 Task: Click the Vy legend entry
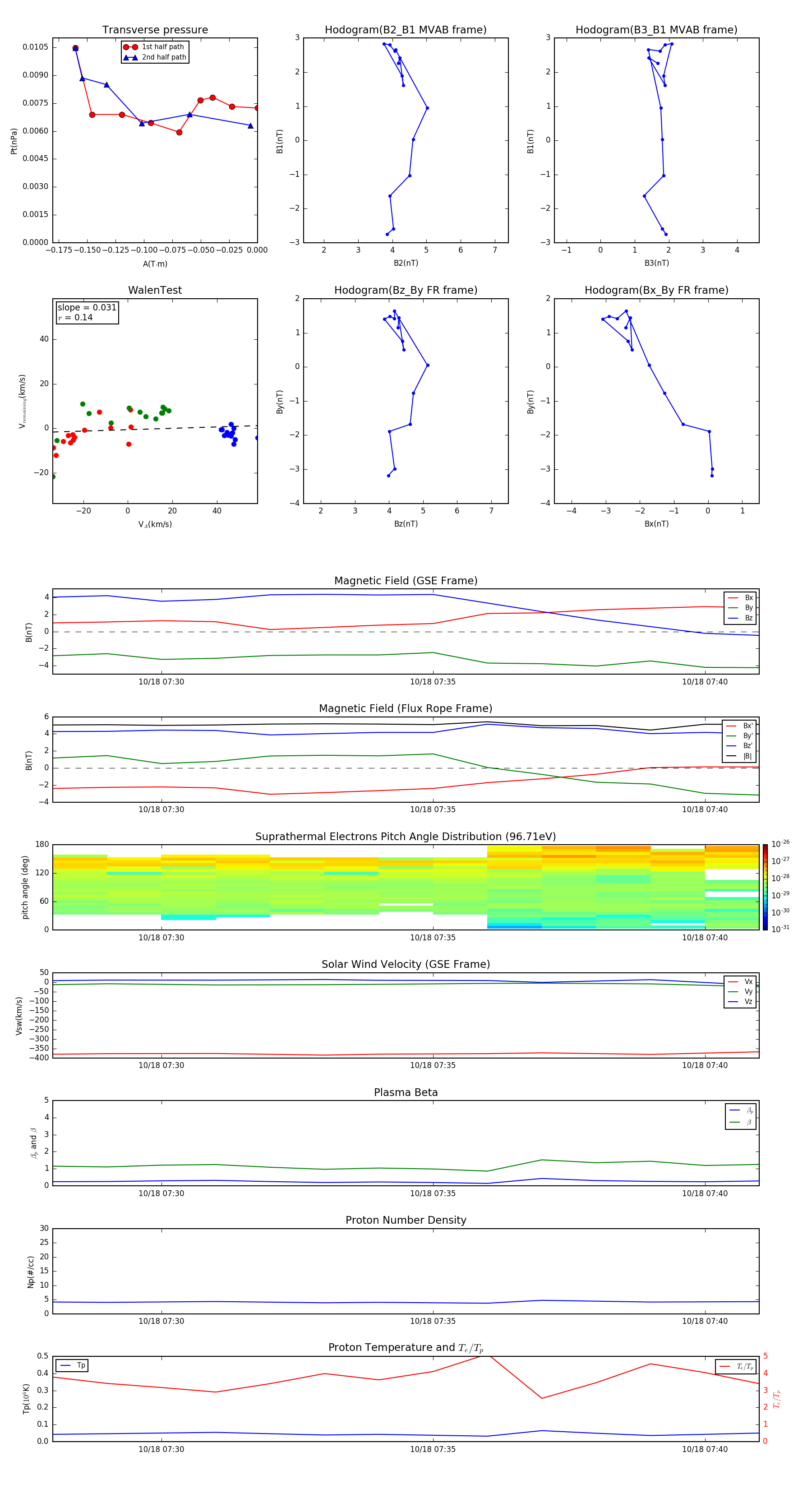point(740,991)
